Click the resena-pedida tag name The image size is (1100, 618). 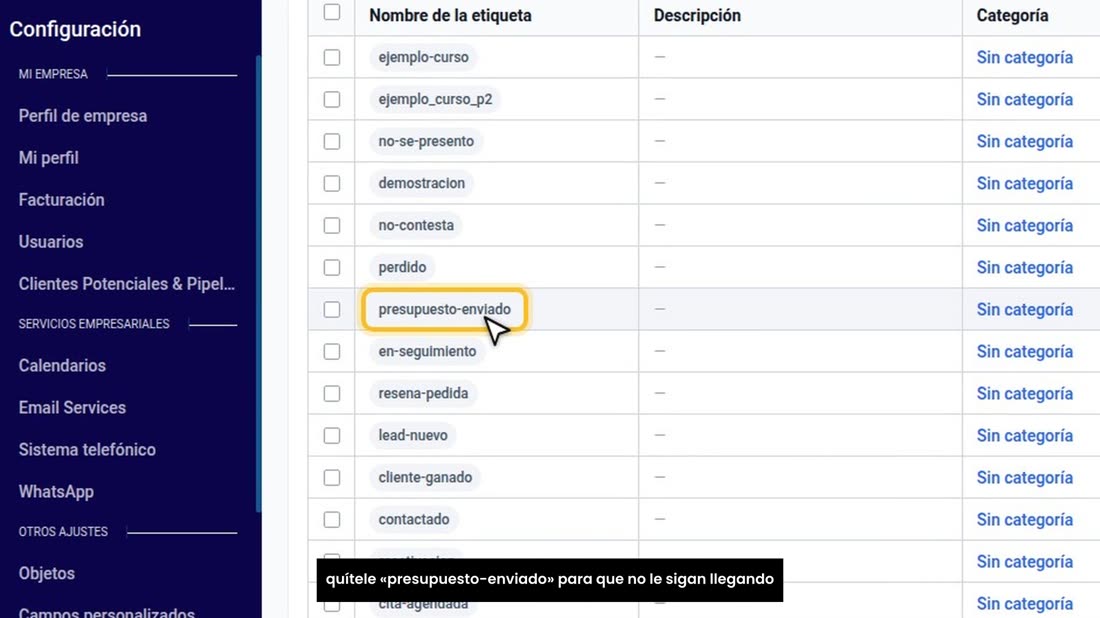(424, 394)
